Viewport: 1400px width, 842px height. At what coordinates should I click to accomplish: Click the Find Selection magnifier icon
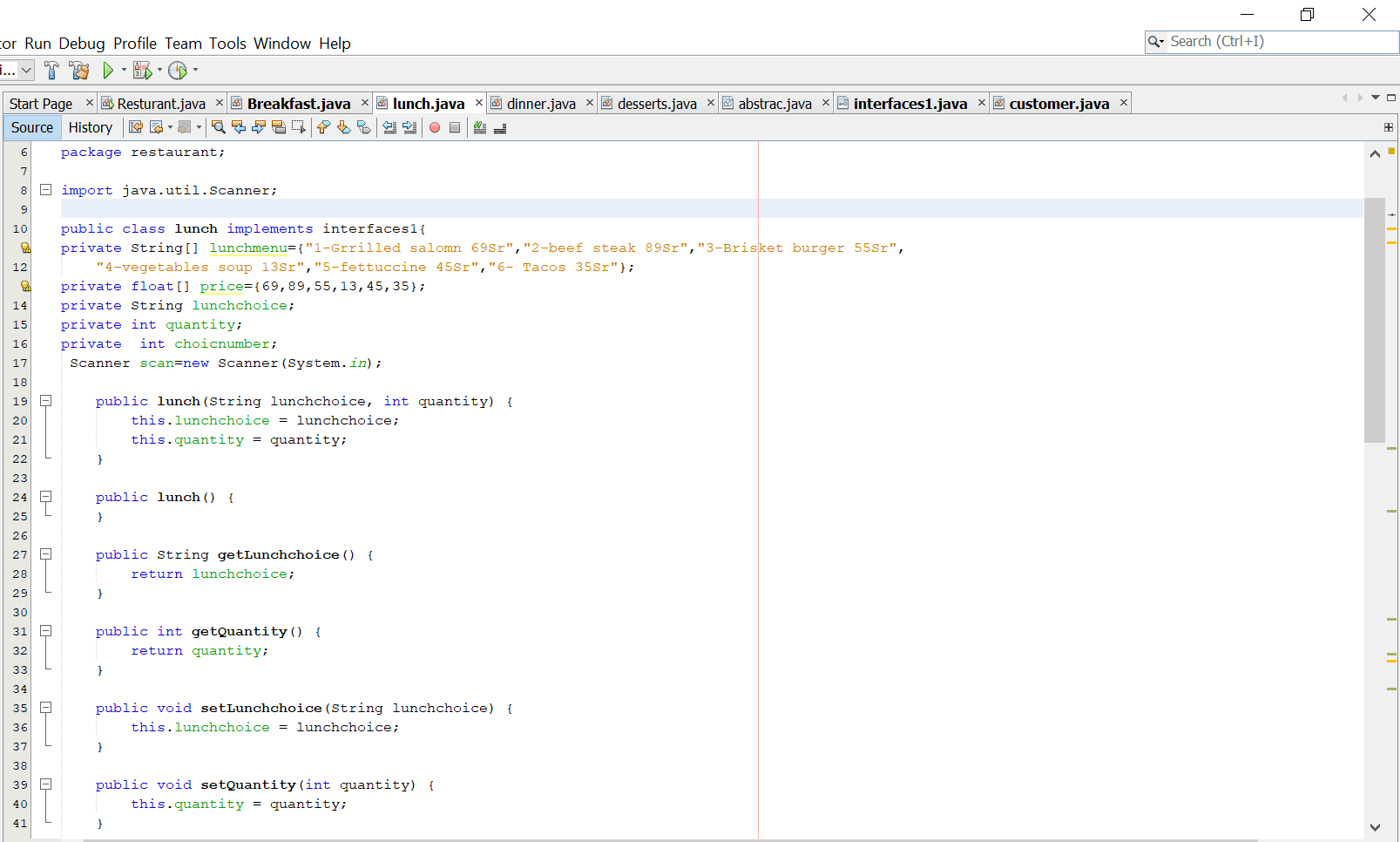point(219,127)
